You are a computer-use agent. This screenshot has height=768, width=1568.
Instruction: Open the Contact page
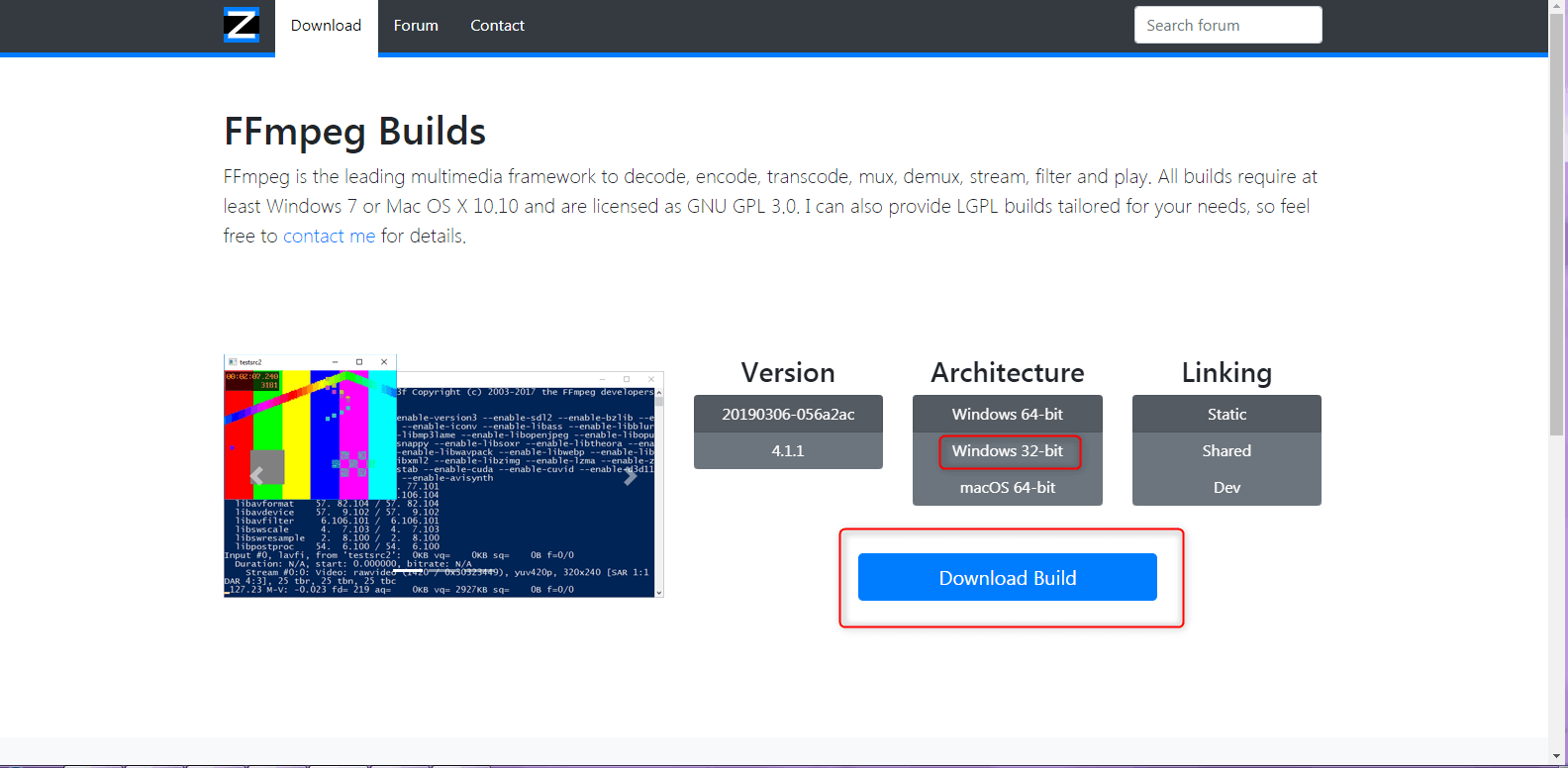(x=497, y=26)
